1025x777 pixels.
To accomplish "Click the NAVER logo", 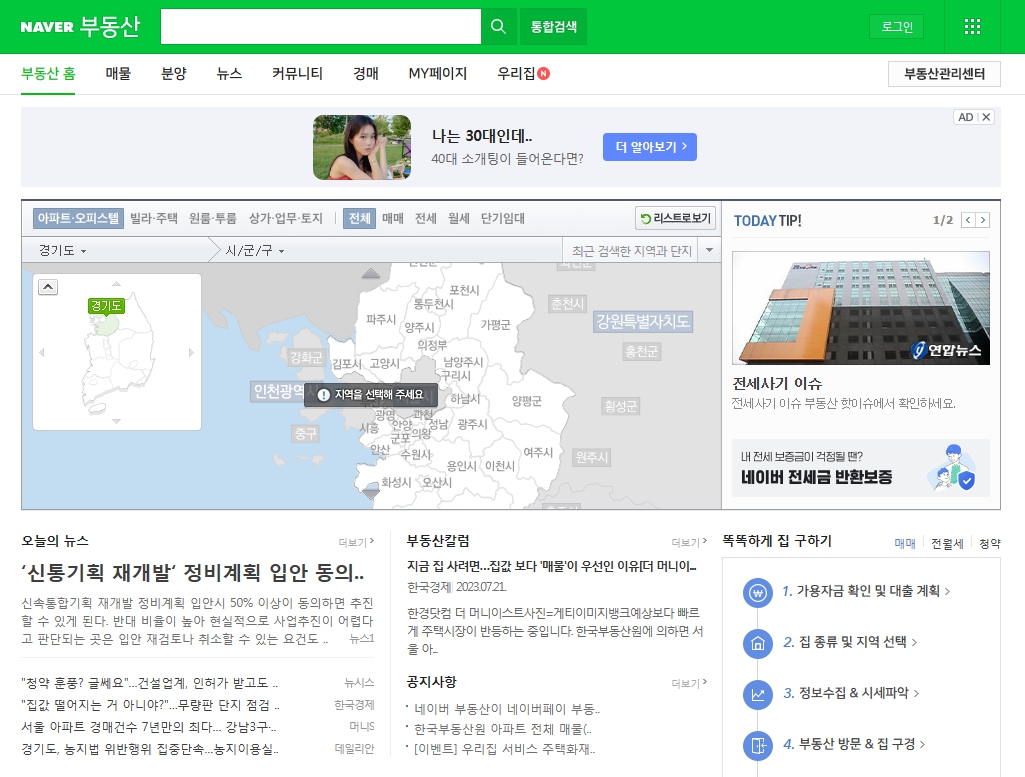I will pos(47,27).
